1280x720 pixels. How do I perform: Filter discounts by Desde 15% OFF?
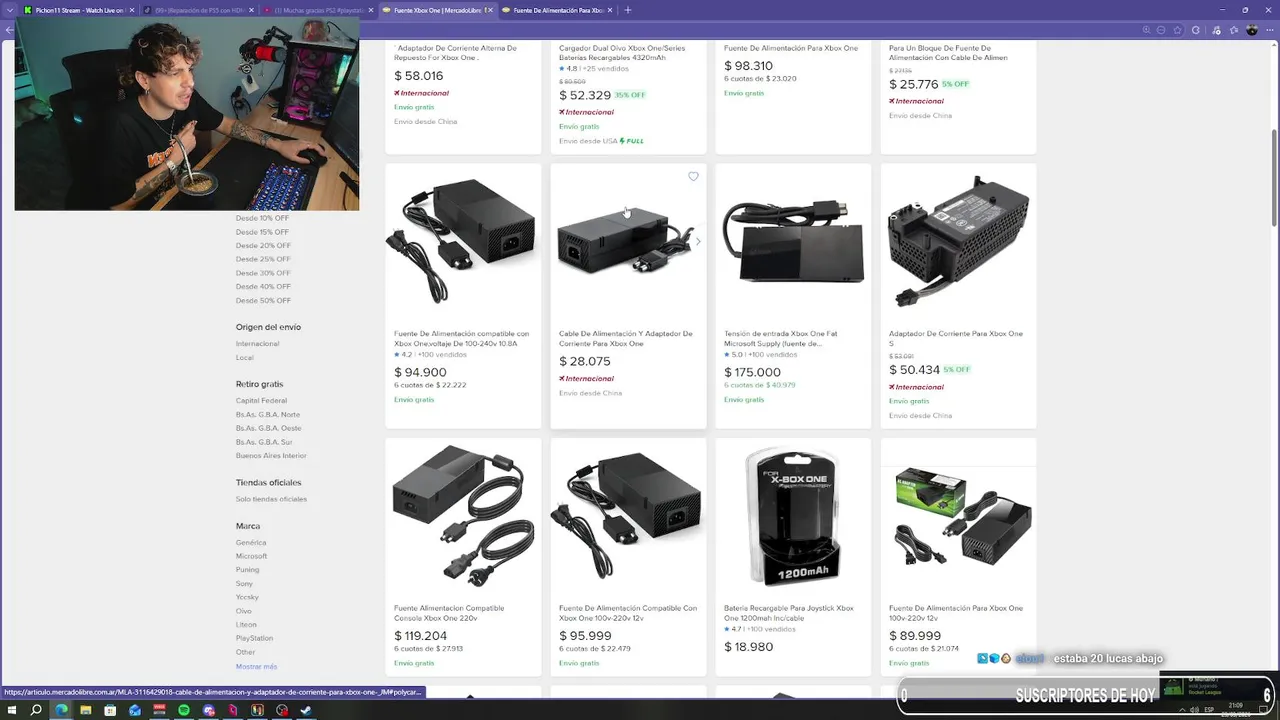262,232
